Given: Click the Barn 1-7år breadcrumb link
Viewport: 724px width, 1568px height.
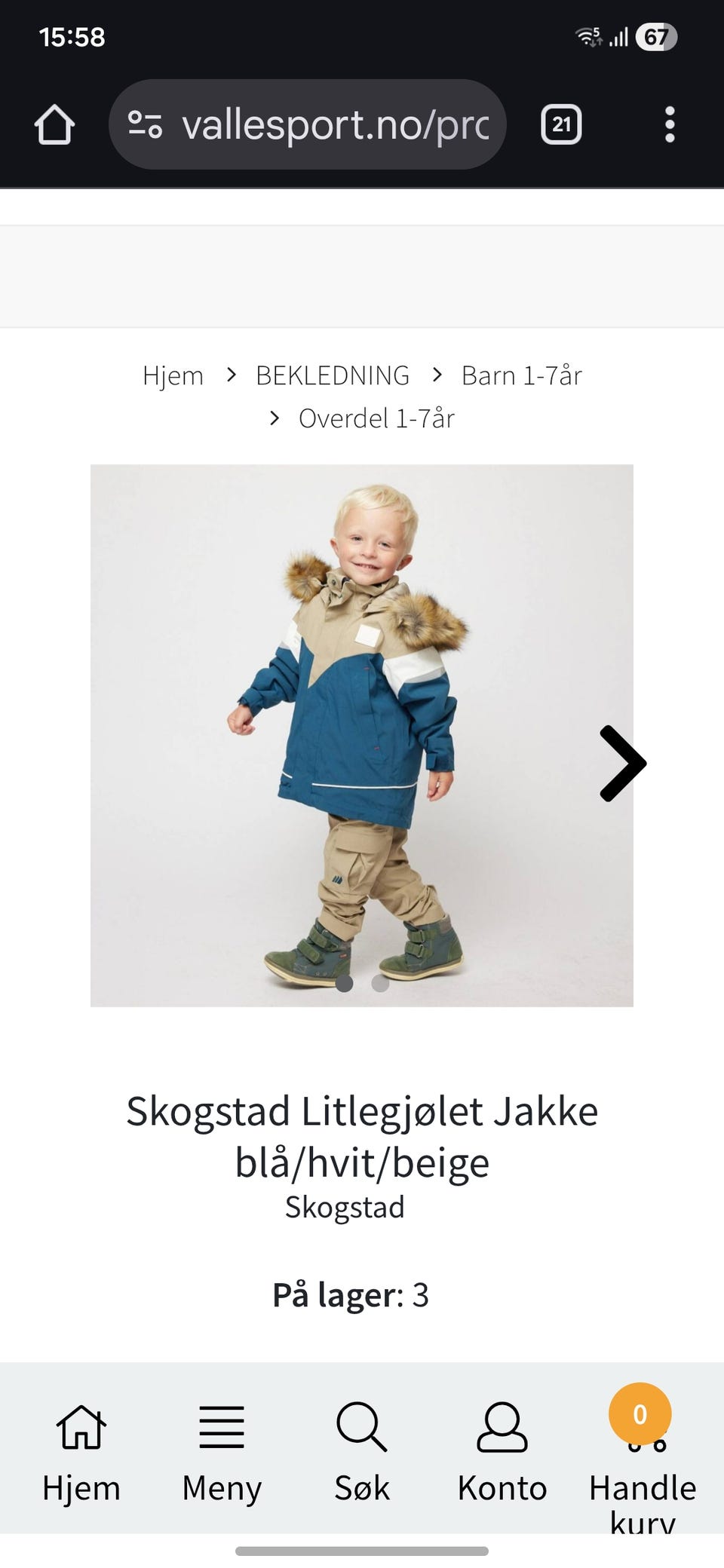Looking at the screenshot, I should pos(522,375).
